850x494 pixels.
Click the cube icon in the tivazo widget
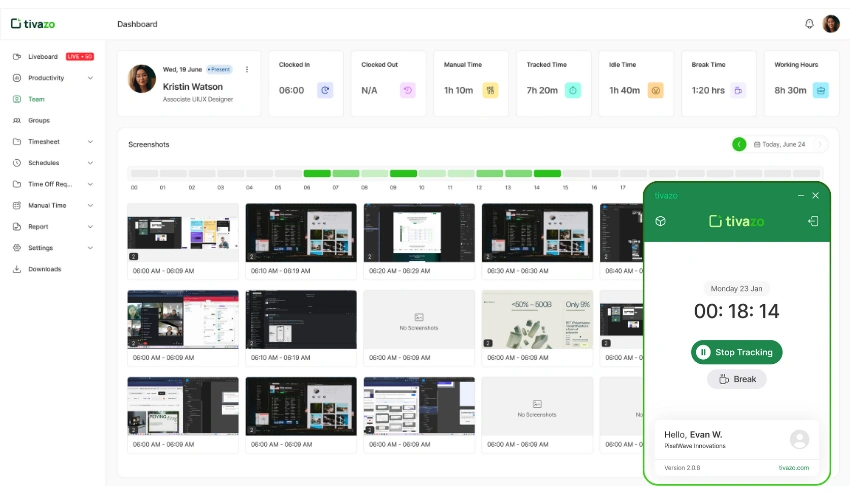(661, 221)
